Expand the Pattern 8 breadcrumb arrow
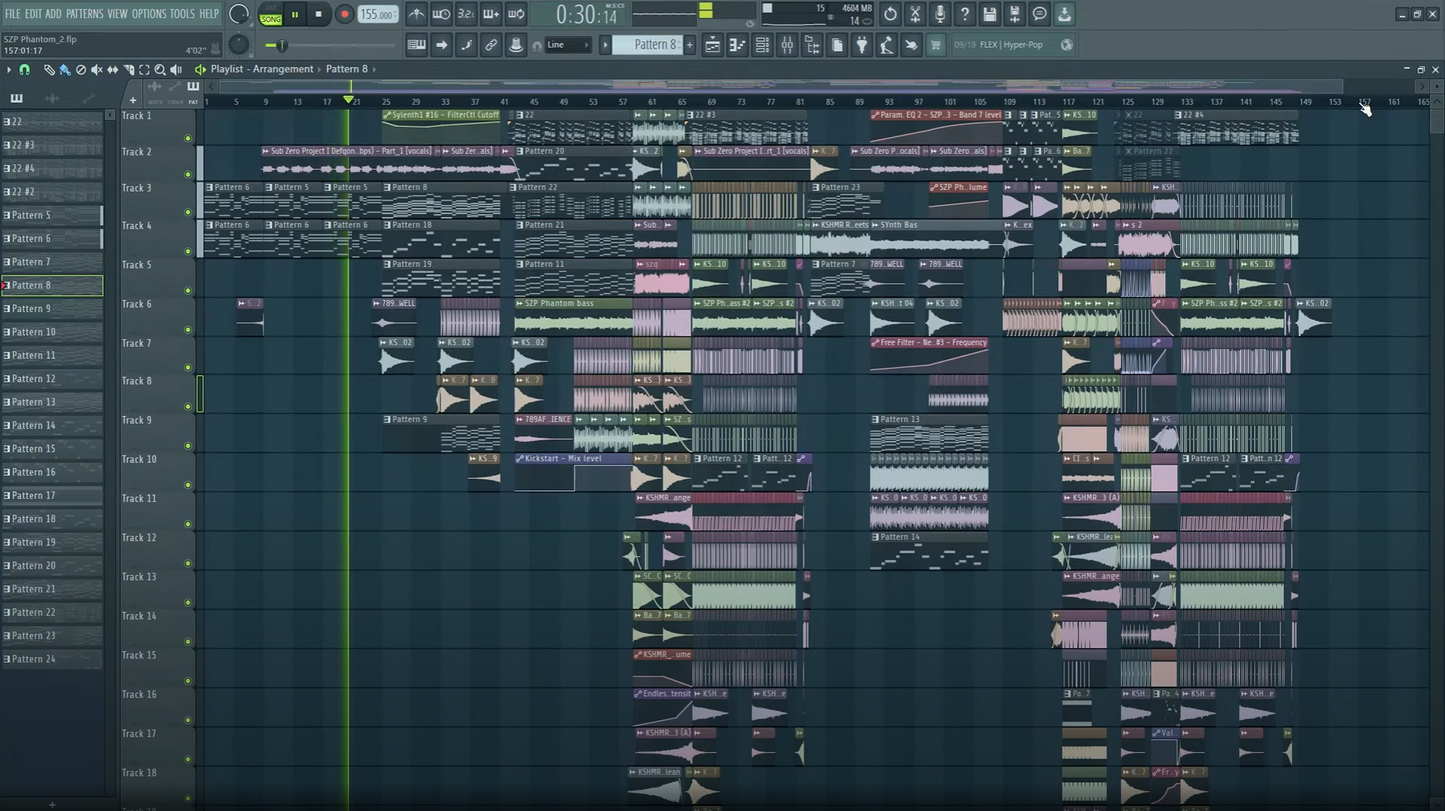Screen dimensions: 1445x811 [x=372, y=69]
